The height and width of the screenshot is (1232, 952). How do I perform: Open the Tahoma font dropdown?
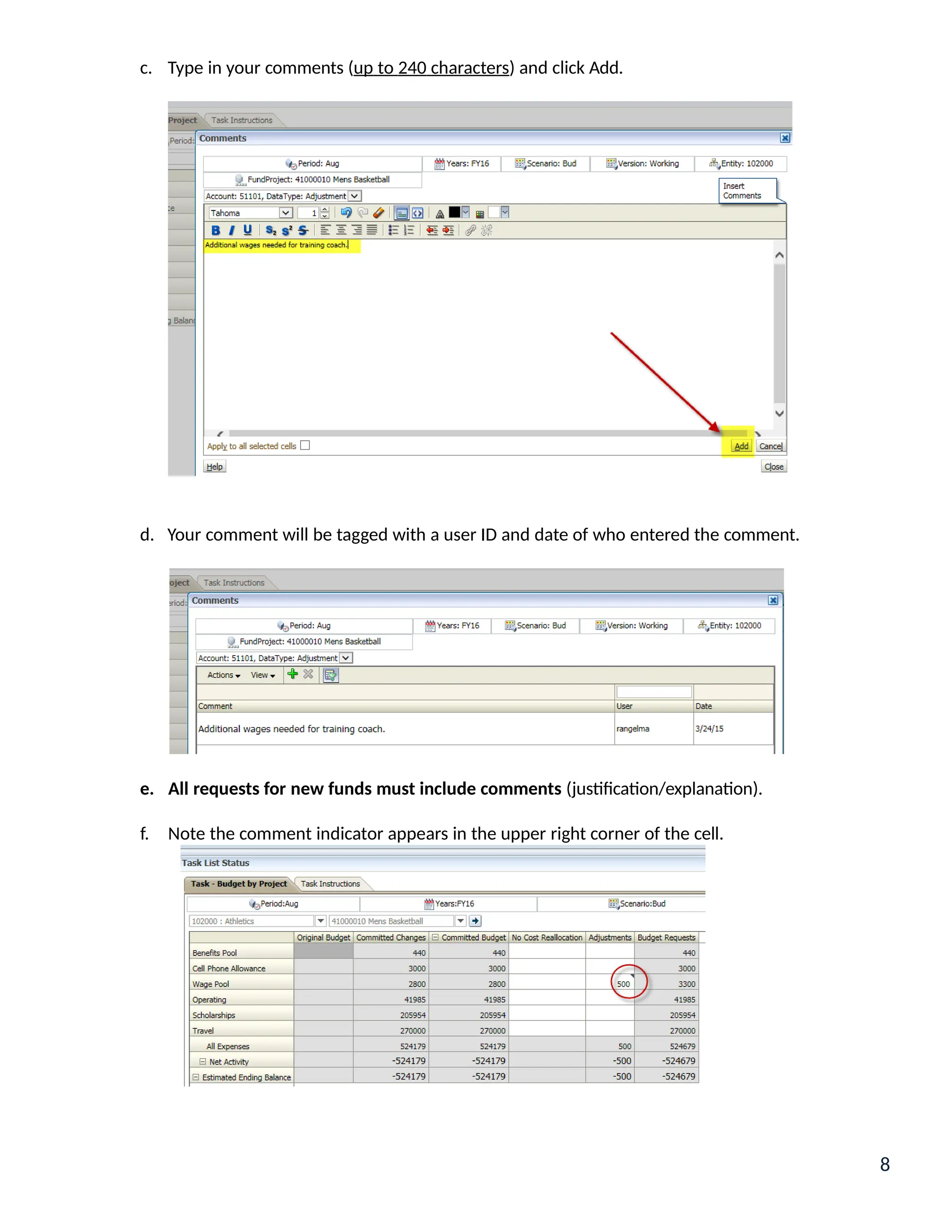click(286, 212)
